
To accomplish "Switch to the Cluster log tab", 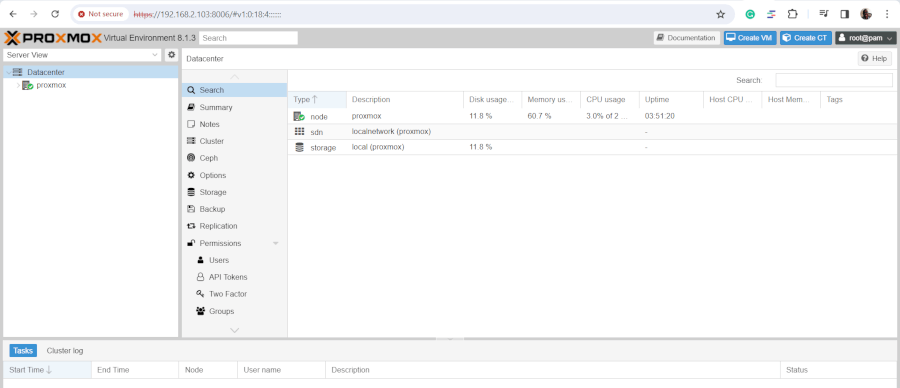I will [x=65, y=351].
